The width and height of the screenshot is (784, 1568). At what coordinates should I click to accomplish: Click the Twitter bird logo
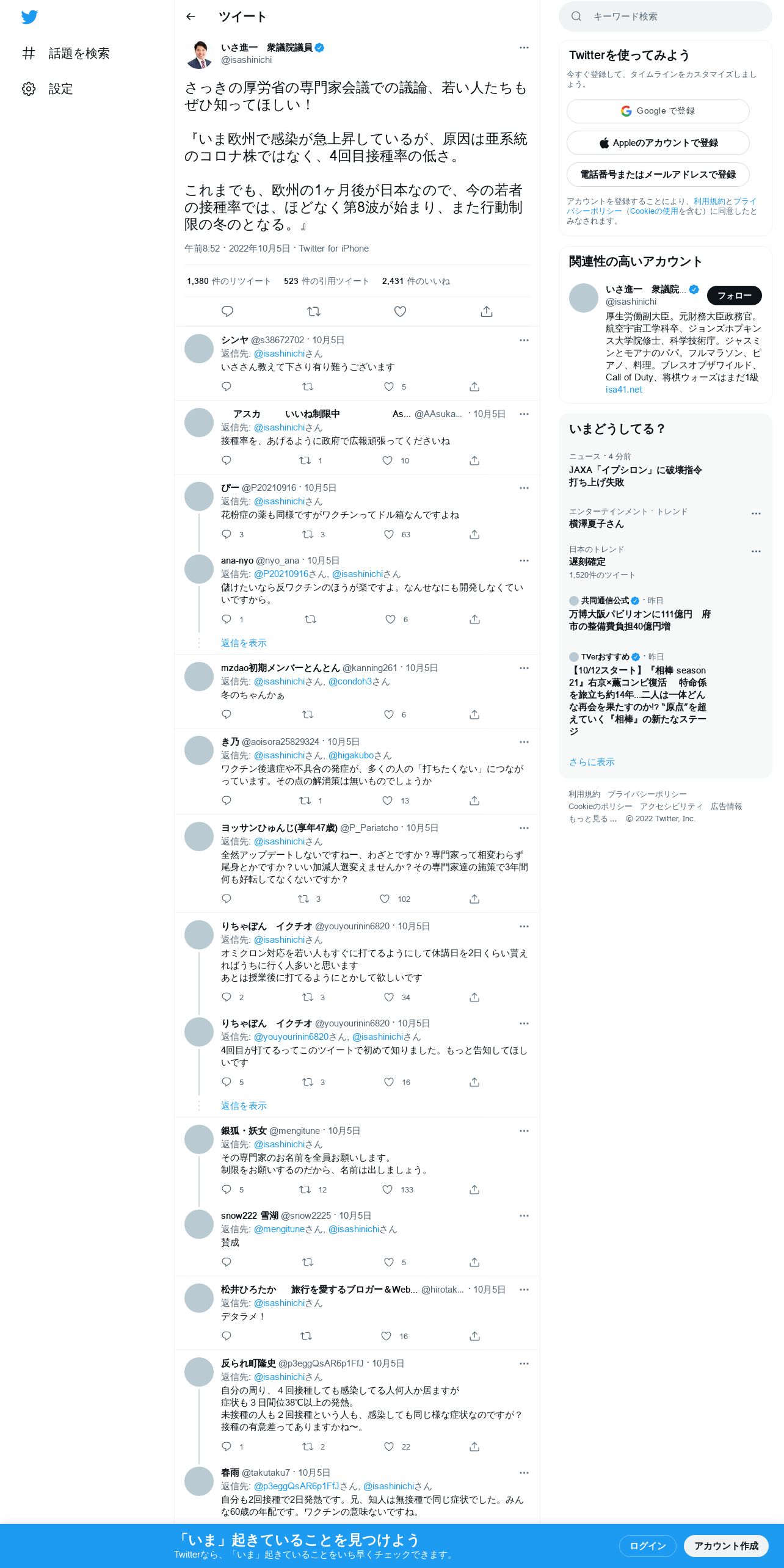[29, 17]
